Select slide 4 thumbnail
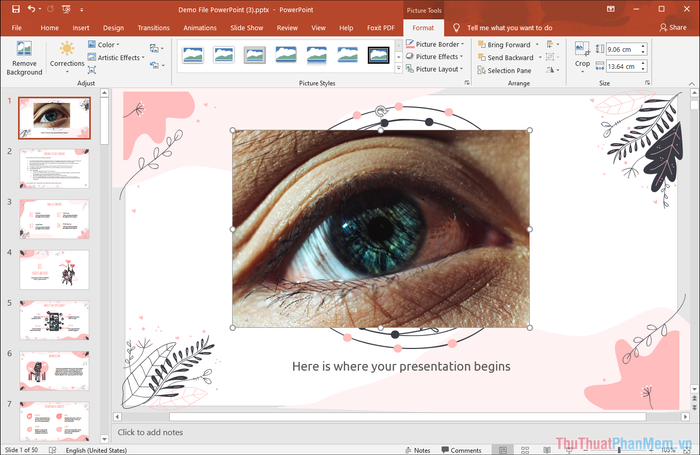The width and height of the screenshot is (700, 455). [54, 269]
